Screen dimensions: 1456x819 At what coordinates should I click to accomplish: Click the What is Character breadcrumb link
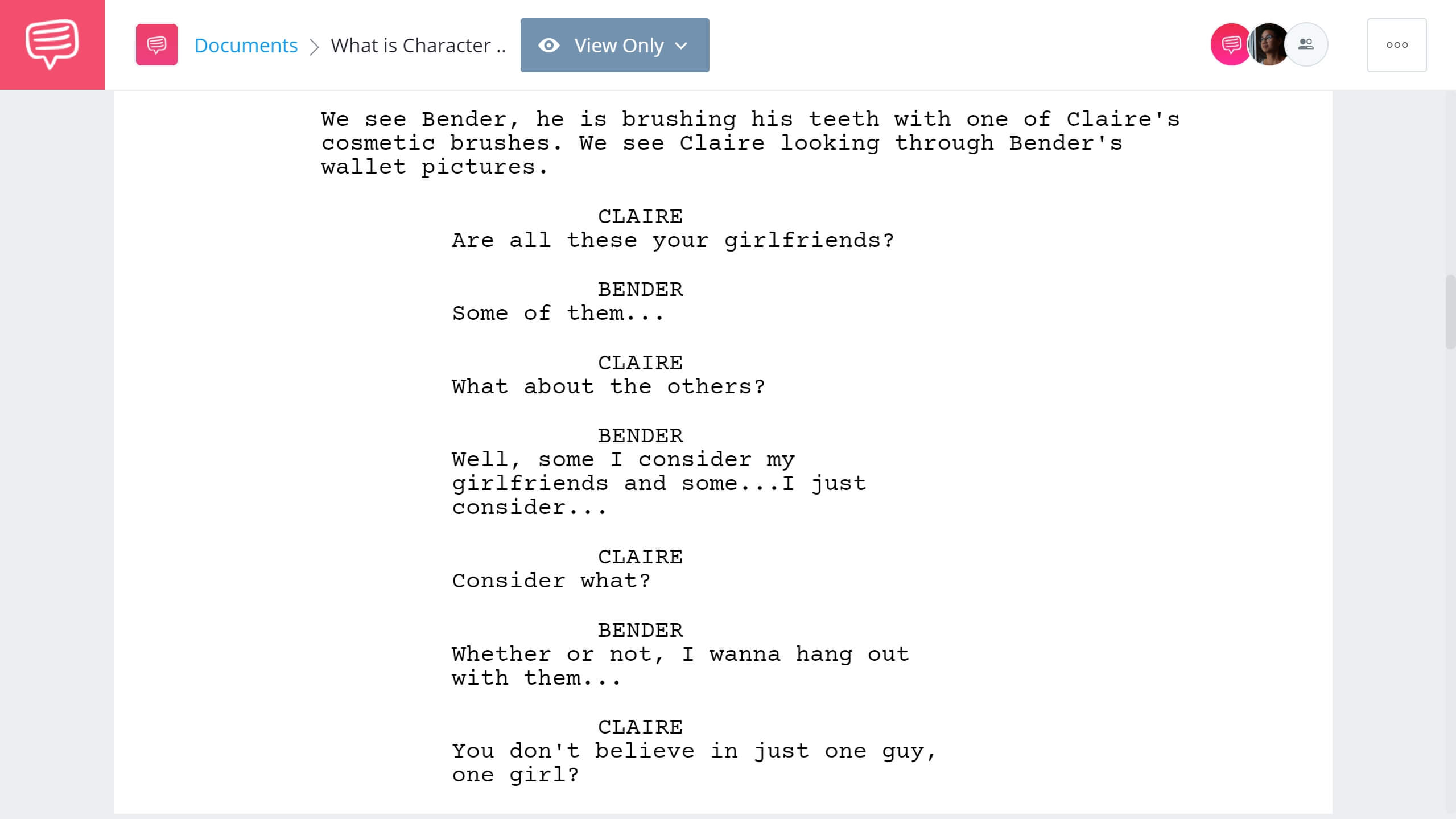(418, 45)
